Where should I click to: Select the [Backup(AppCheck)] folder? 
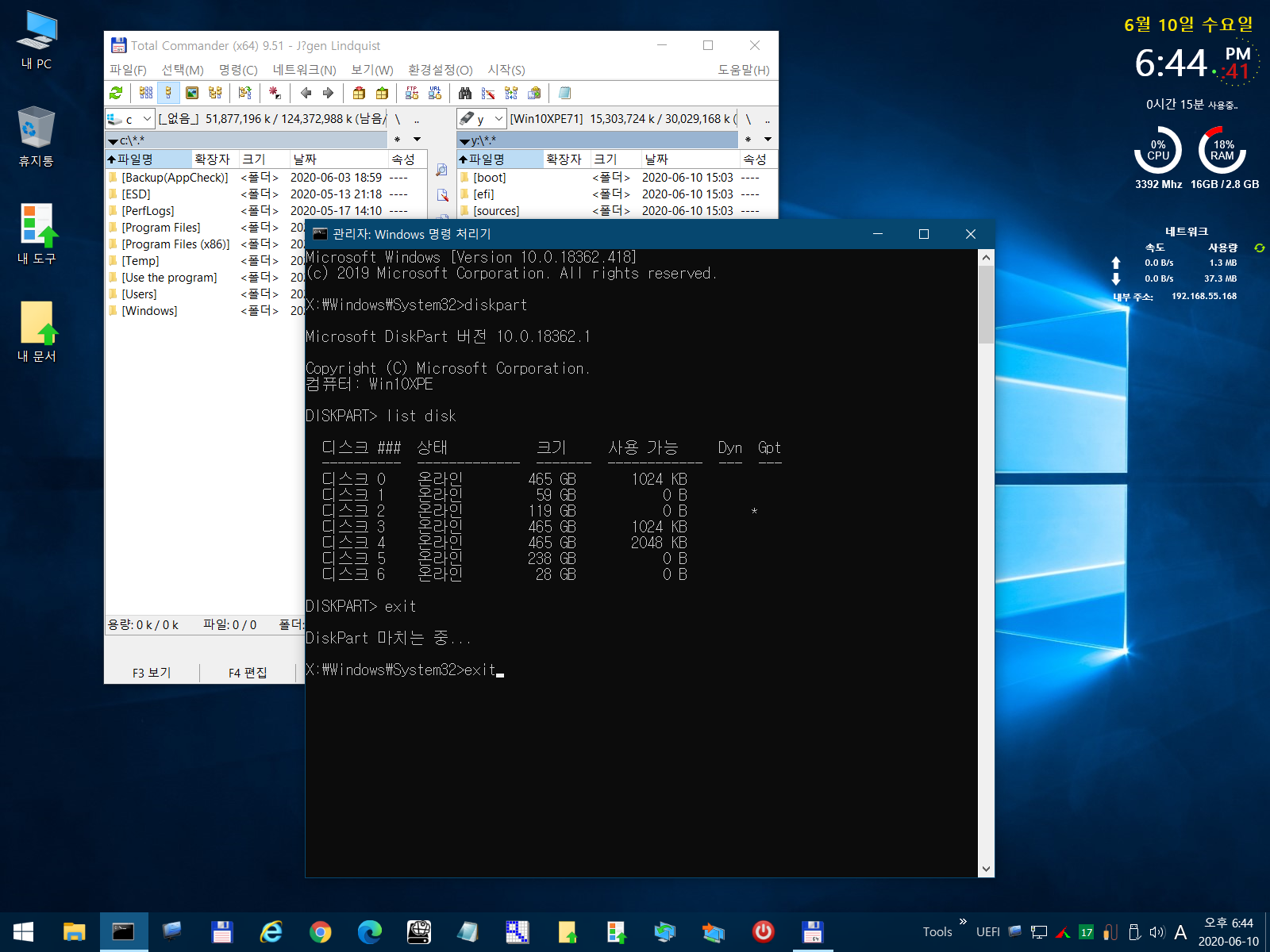pos(175,178)
